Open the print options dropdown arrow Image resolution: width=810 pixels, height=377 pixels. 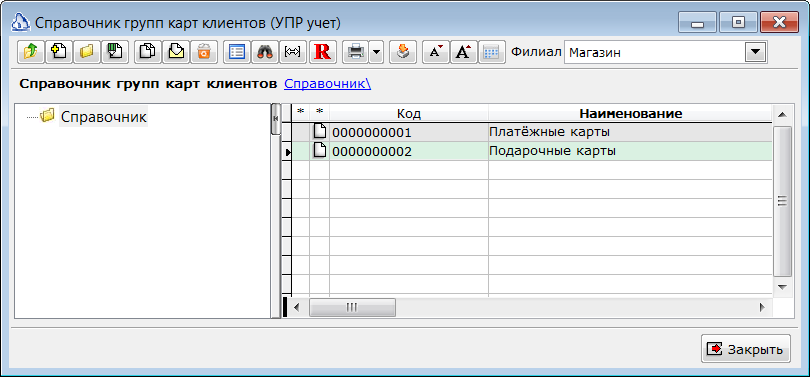[377, 52]
